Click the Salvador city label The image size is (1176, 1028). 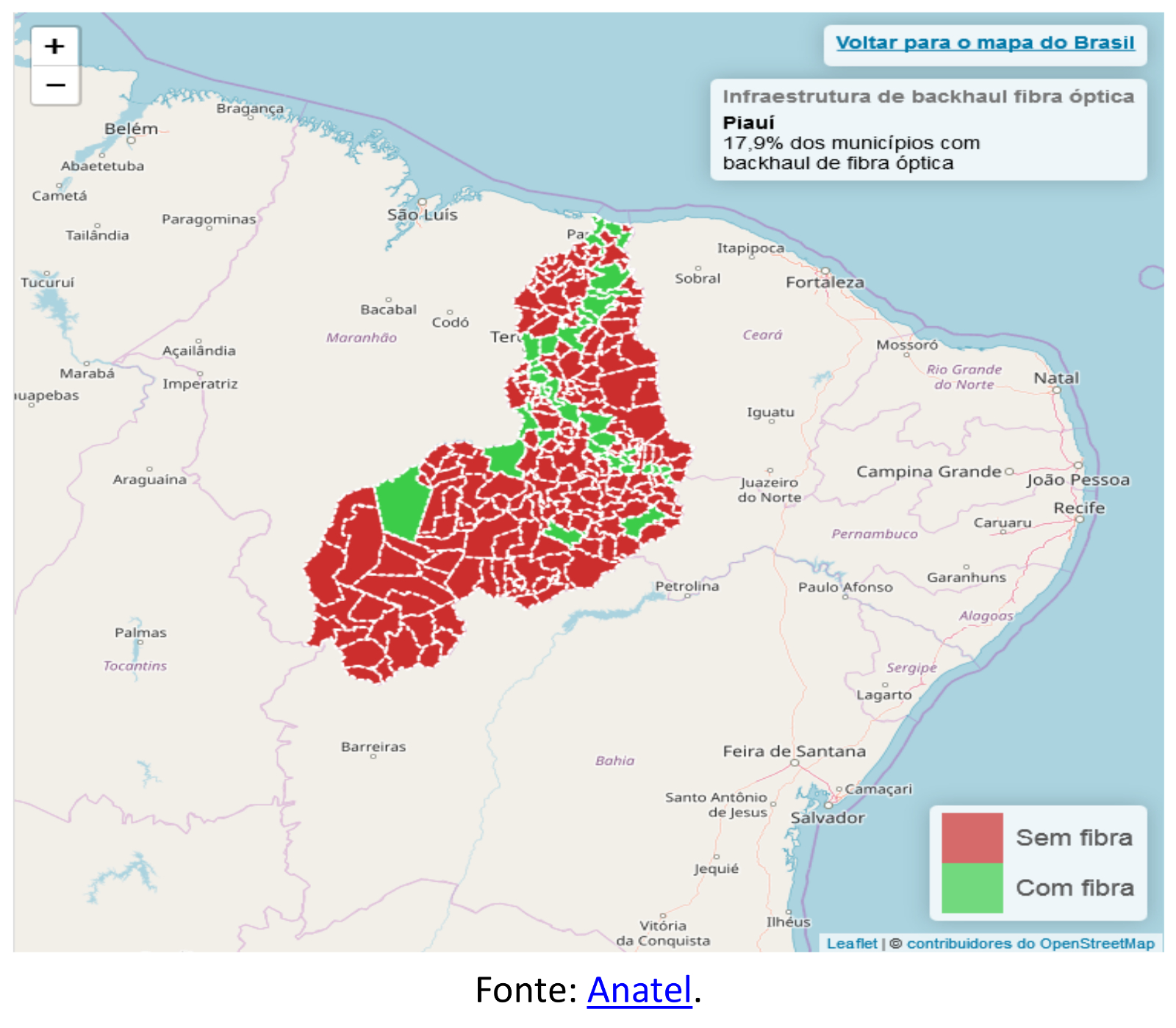[x=827, y=818]
